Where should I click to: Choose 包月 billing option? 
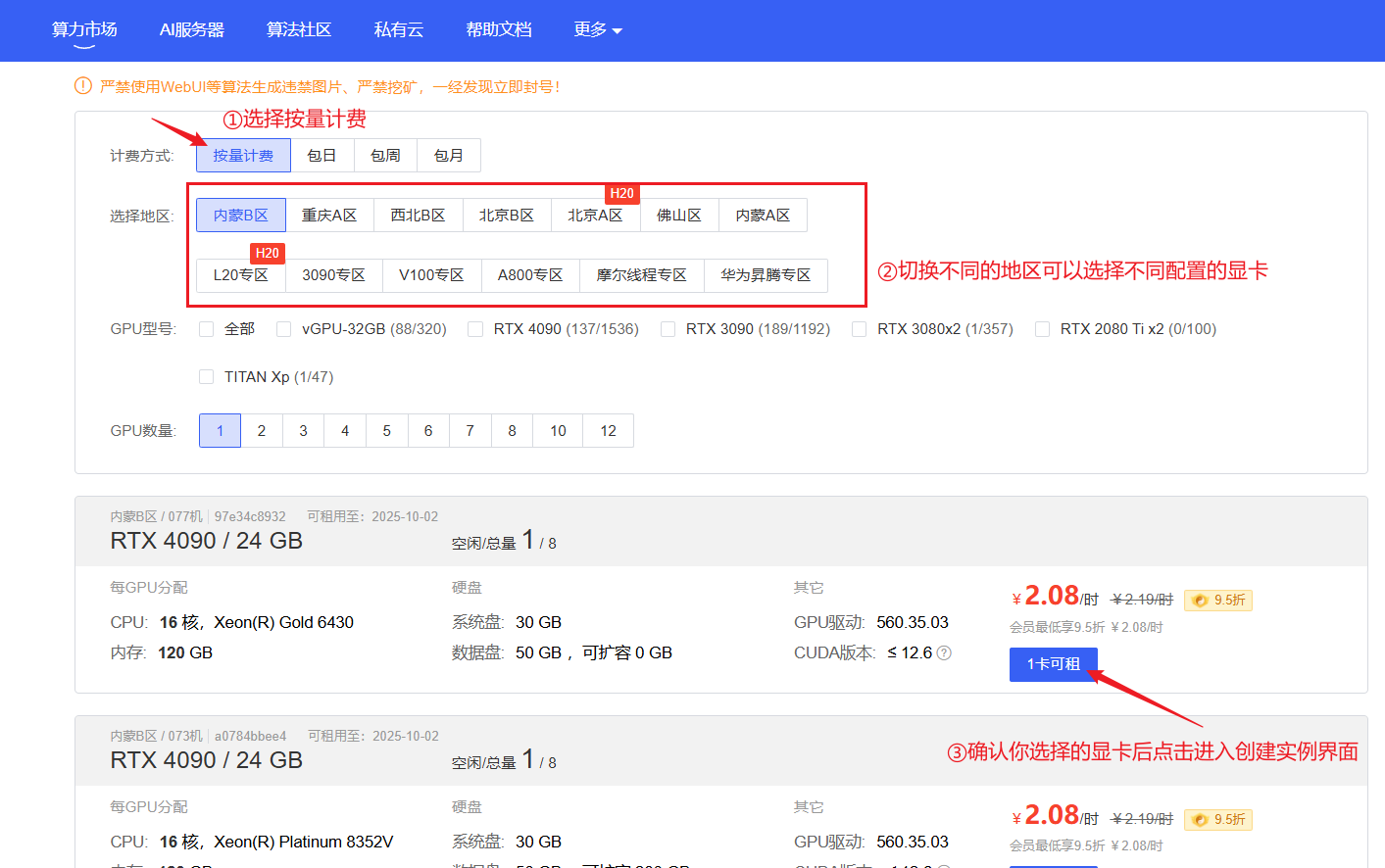pyautogui.click(x=449, y=155)
